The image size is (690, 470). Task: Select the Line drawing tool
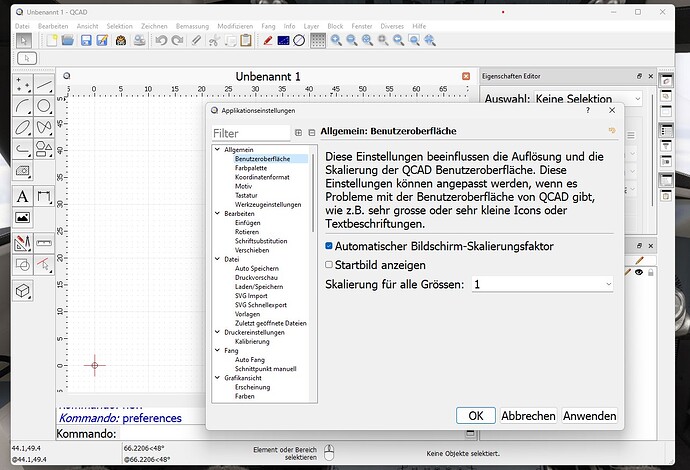point(44,84)
